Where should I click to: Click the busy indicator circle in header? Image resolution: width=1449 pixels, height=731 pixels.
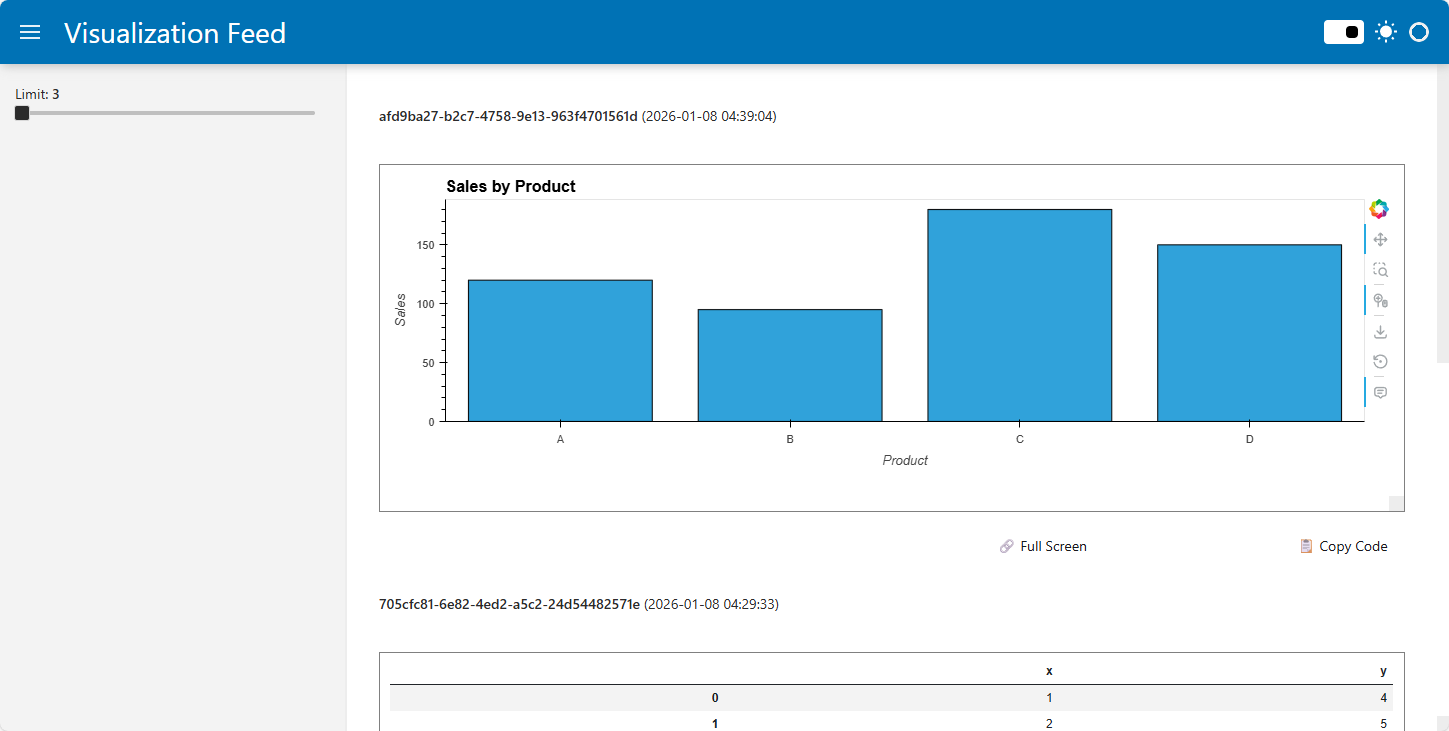click(x=1419, y=32)
